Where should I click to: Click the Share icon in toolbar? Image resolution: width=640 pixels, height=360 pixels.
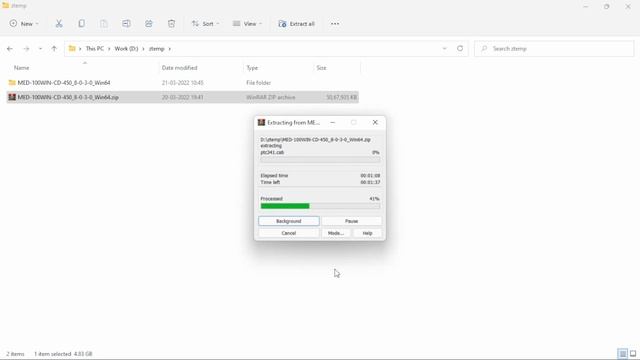point(149,24)
